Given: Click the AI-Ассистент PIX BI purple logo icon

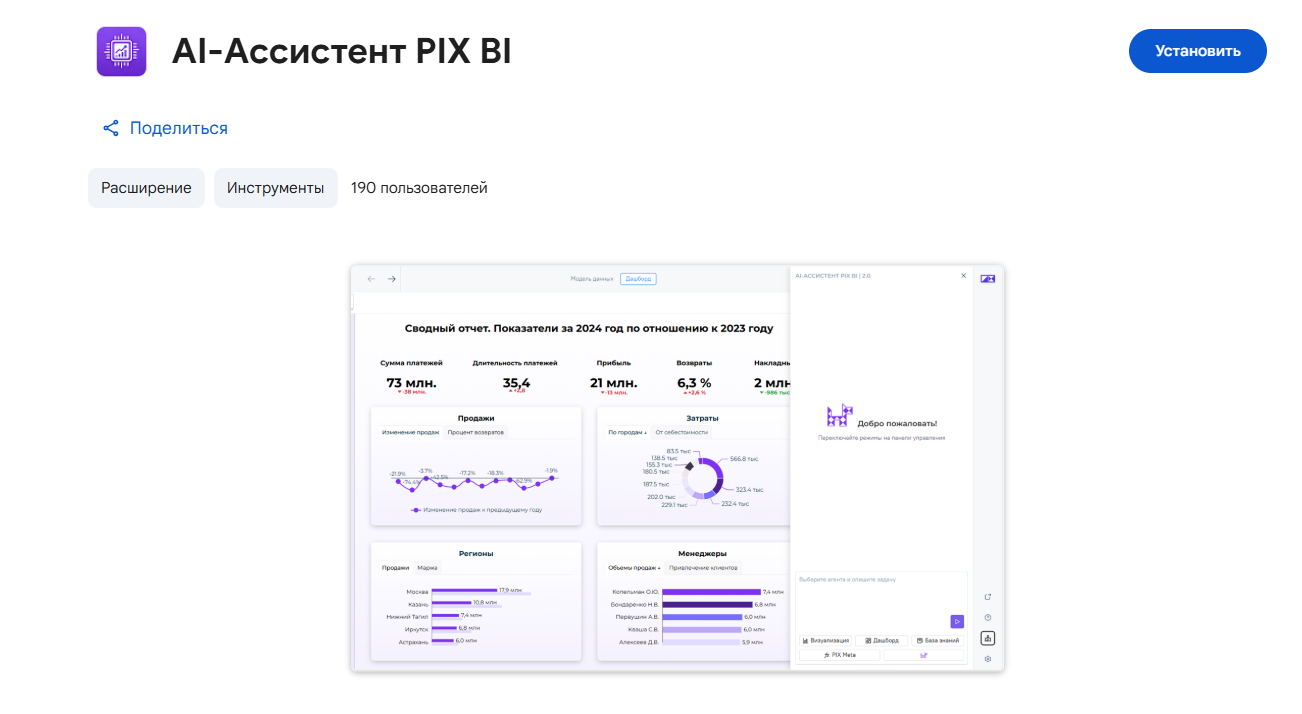Looking at the screenshot, I should (121, 51).
